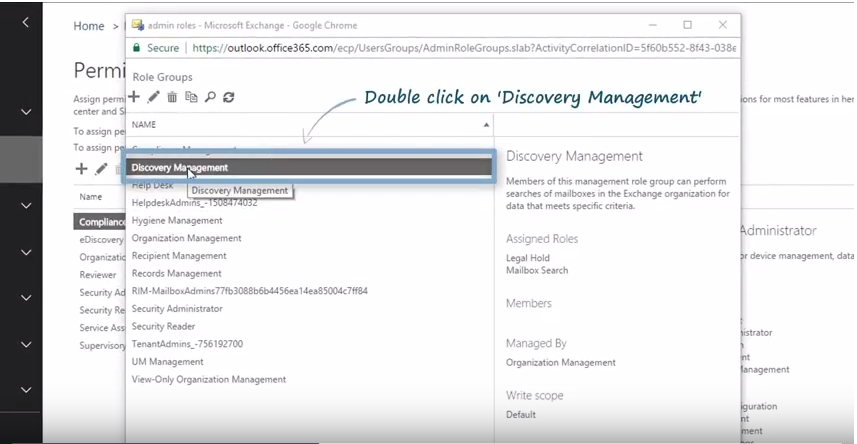
Task: Select the Discovery Management row
Action: click(310, 168)
